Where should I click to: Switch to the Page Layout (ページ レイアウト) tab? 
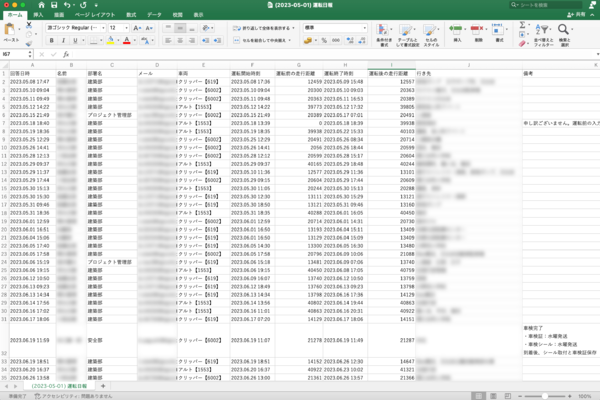pos(95,15)
